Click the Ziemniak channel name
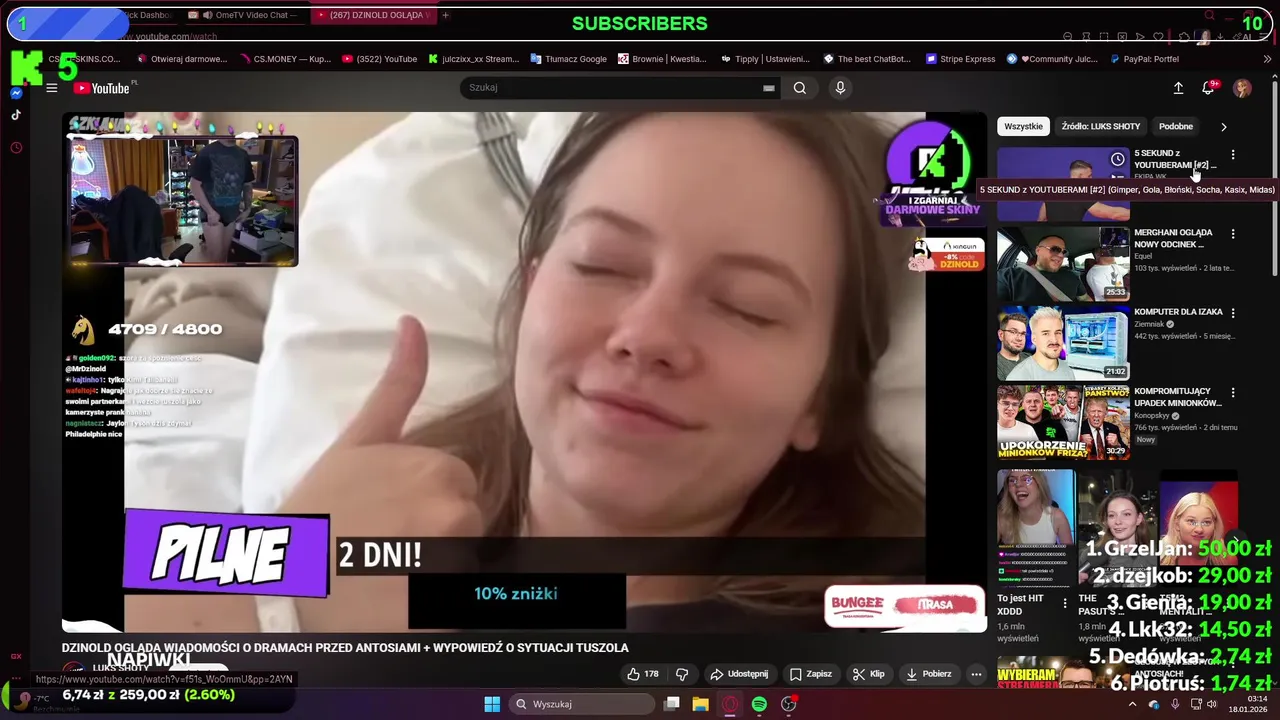The width and height of the screenshot is (1280, 720). point(1148,324)
